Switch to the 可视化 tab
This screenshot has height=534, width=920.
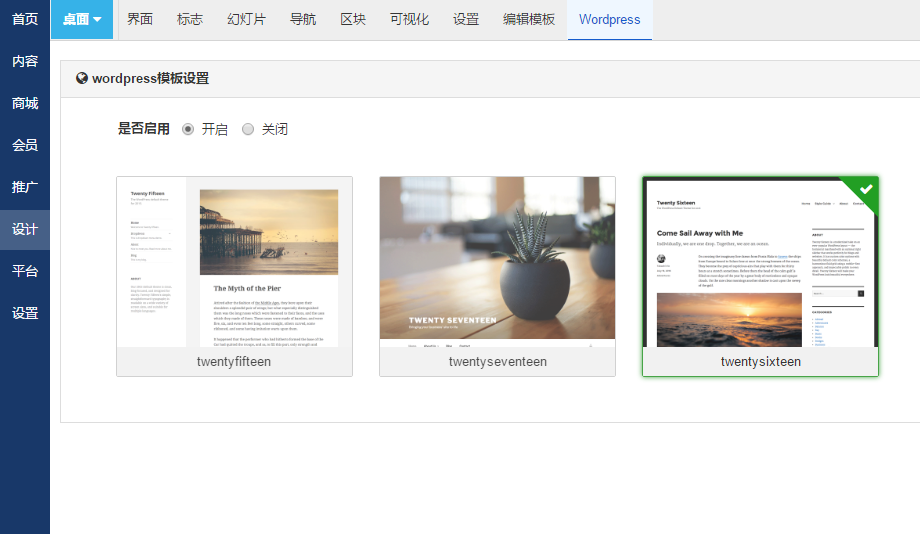click(x=409, y=19)
